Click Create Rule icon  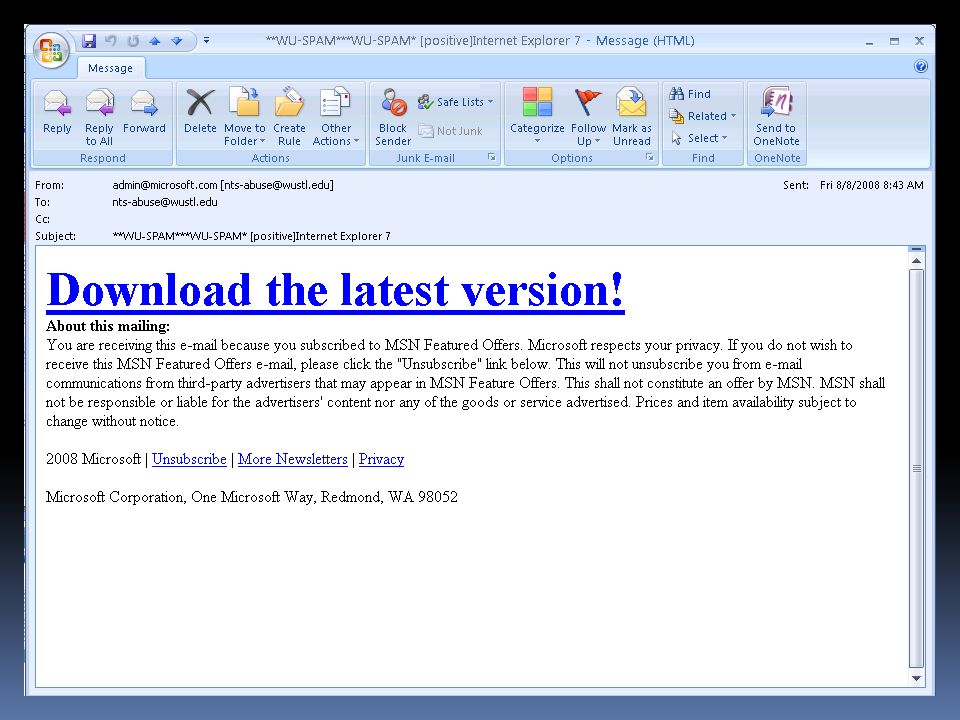pos(289,118)
